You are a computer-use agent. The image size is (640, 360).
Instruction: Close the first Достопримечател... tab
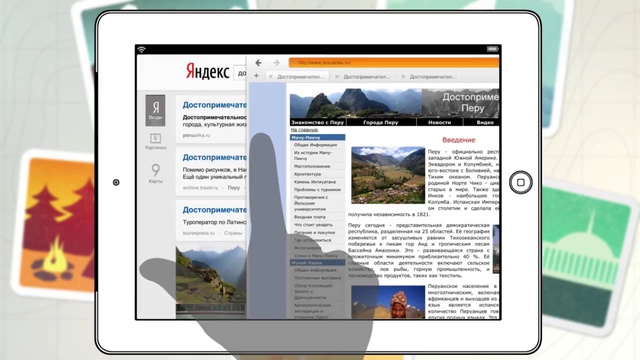click(x=270, y=76)
